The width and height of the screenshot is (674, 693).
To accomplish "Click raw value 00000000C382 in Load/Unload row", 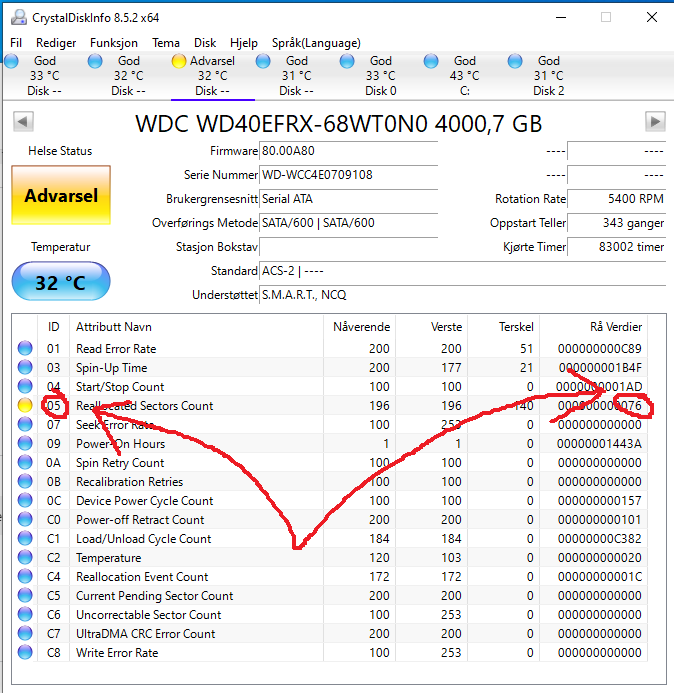I will click(x=599, y=539).
